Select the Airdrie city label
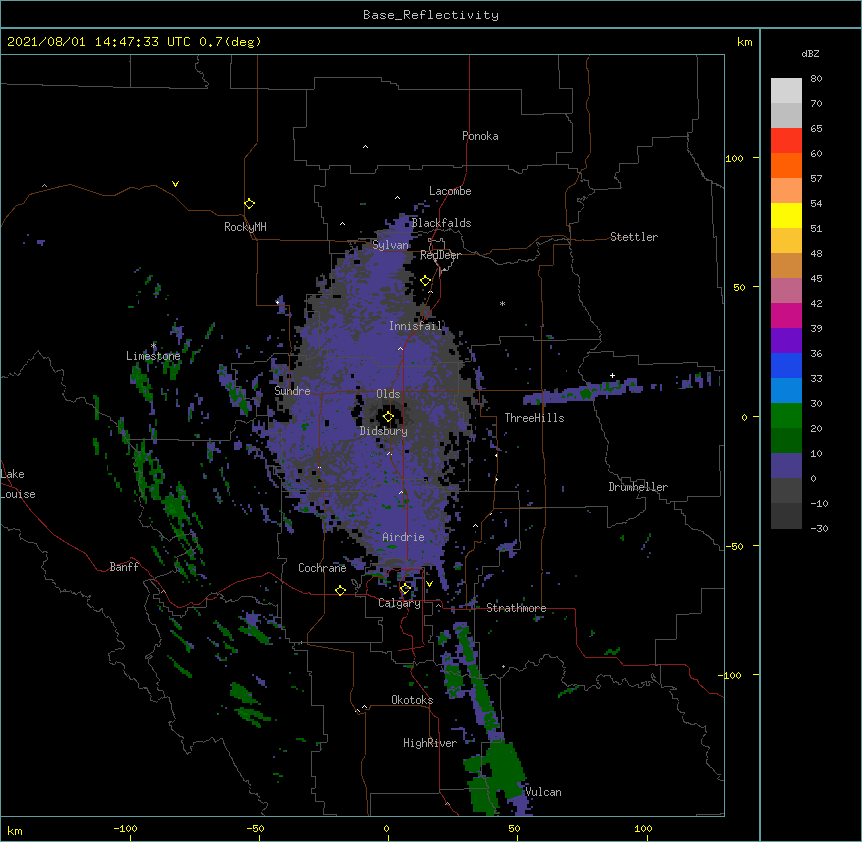This screenshot has height=842, width=862. 404,537
